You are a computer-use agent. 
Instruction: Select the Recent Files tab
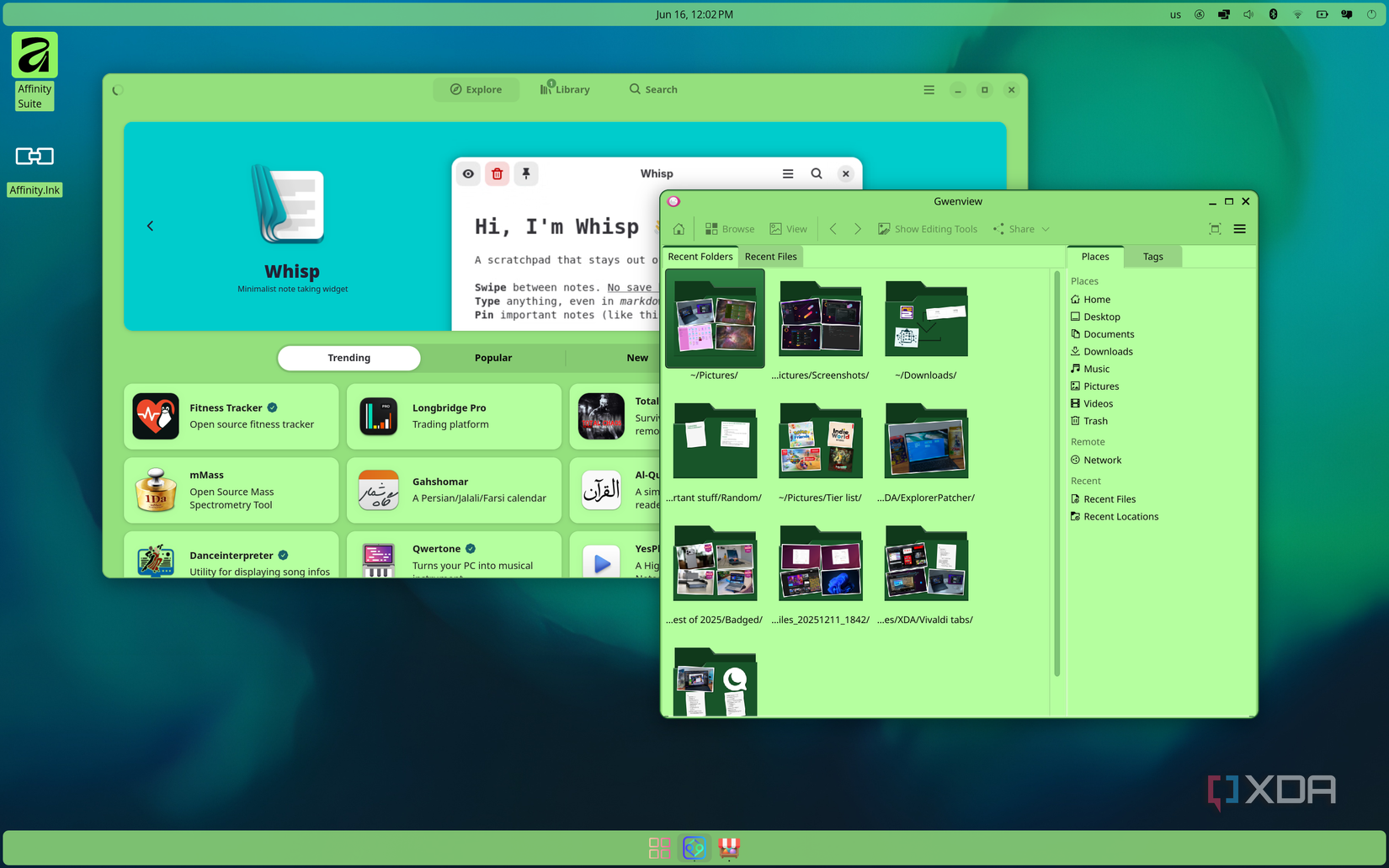[770, 257]
